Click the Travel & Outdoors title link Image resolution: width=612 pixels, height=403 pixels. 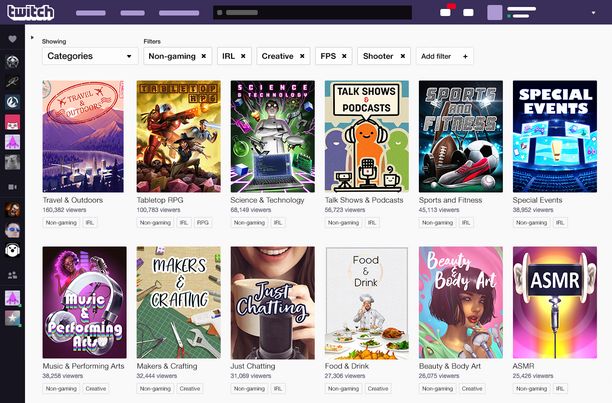(73, 200)
